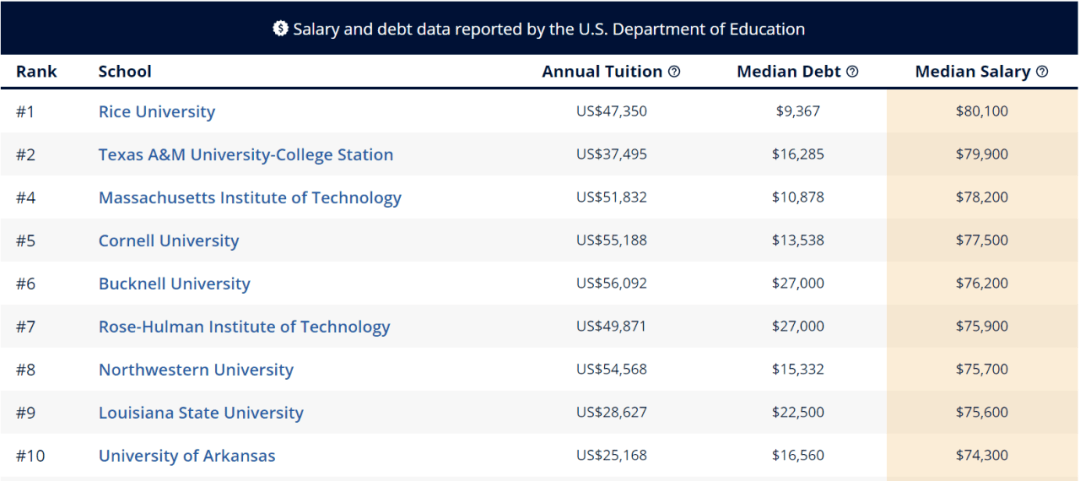Open Rose-Hulman Institute of Technology link
Viewport: 1080px width, 481px height.
coord(245,327)
